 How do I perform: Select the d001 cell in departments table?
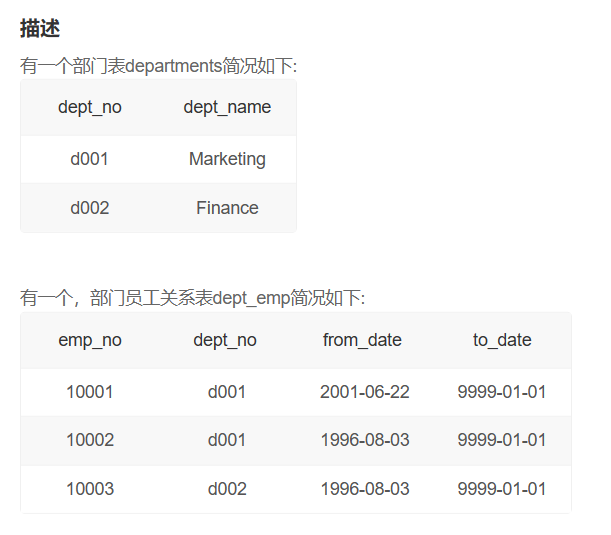click(x=90, y=159)
